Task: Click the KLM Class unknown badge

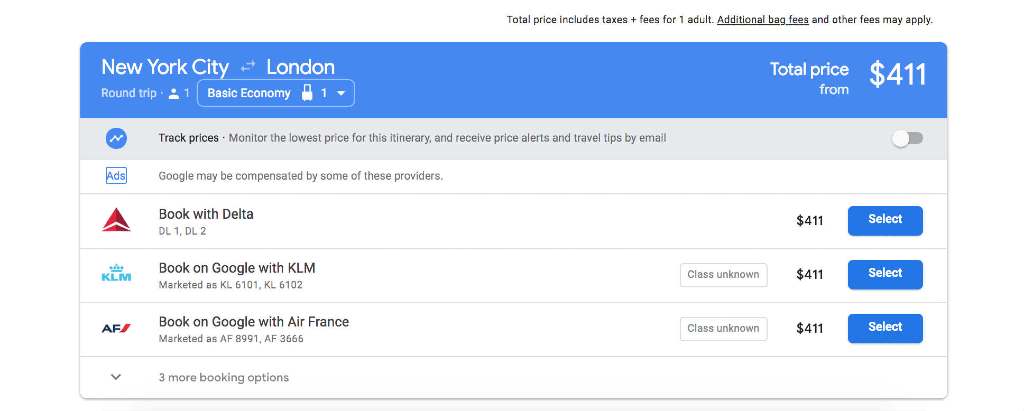Action: click(x=723, y=275)
